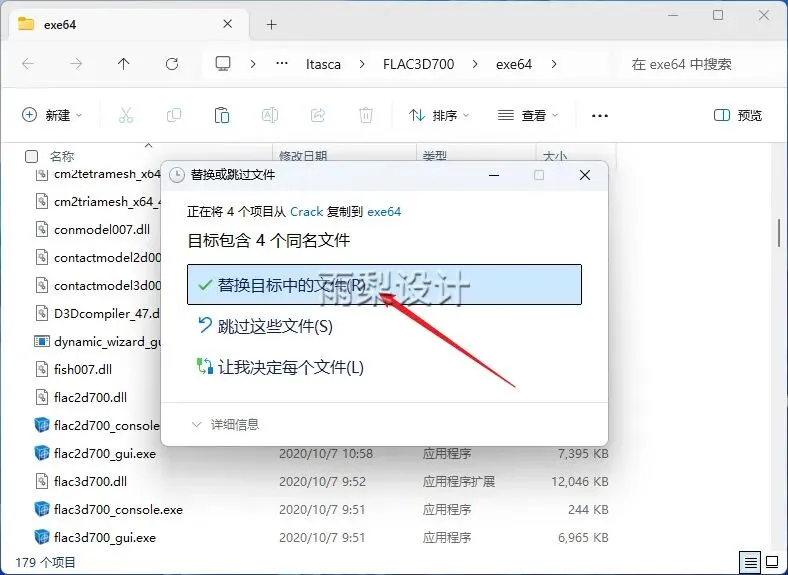
Task: Expand chevron after the This PC icon
Action: (253, 64)
